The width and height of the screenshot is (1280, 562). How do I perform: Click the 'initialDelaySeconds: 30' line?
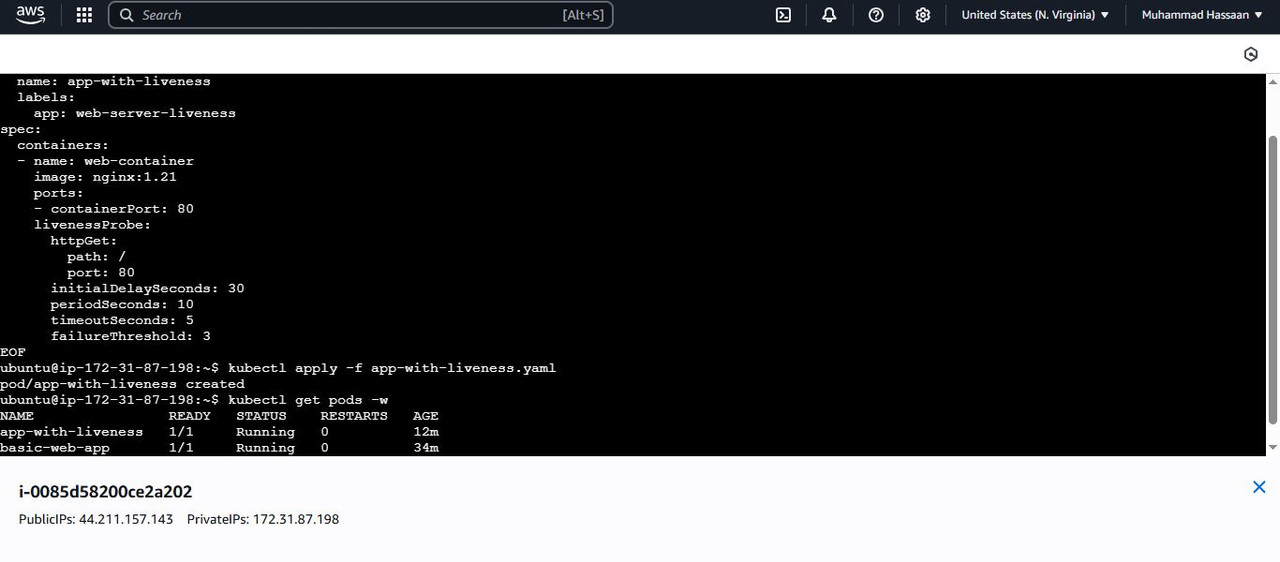147,288
